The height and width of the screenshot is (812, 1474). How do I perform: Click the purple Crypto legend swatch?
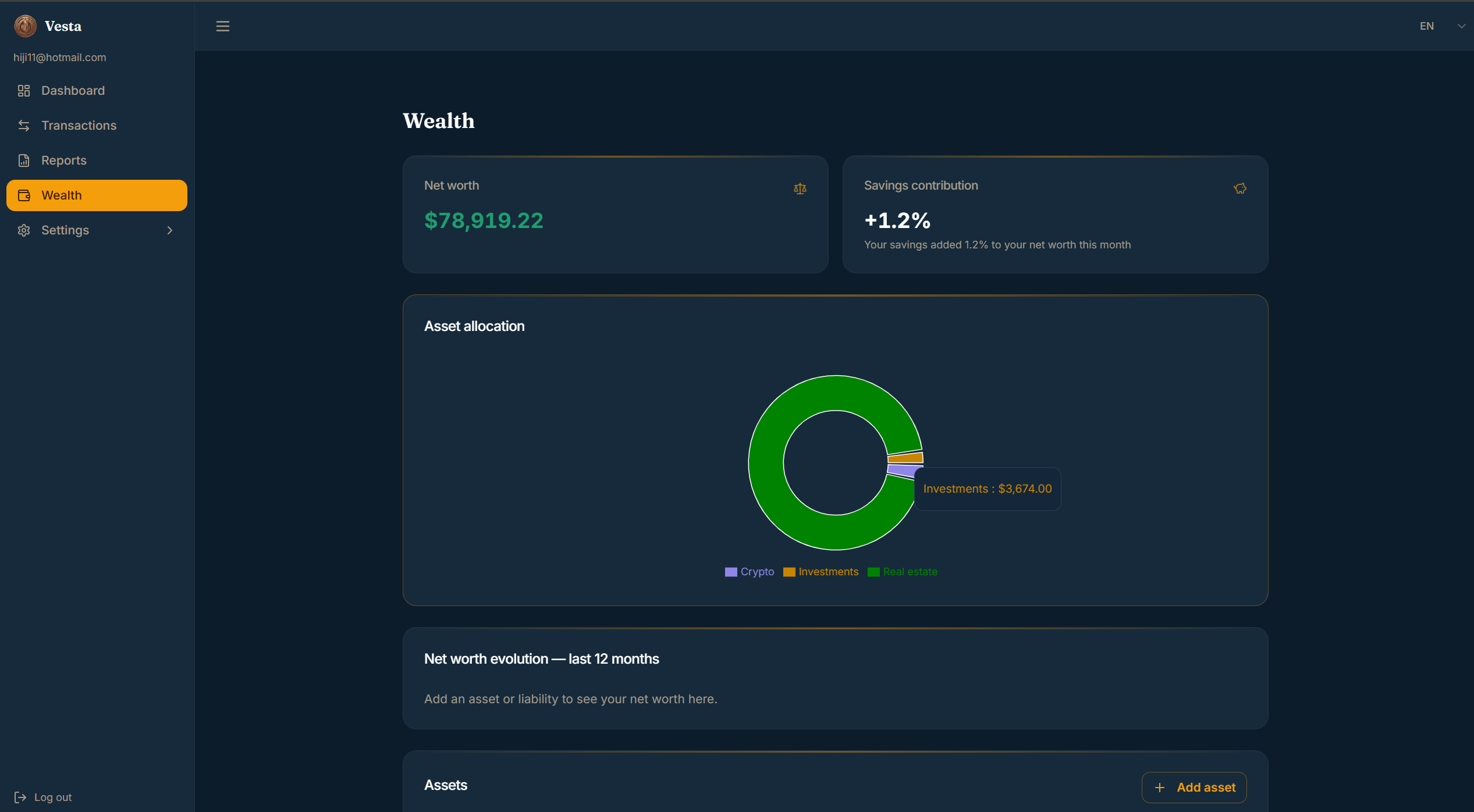pyautogui.click(x=731, y=572)
